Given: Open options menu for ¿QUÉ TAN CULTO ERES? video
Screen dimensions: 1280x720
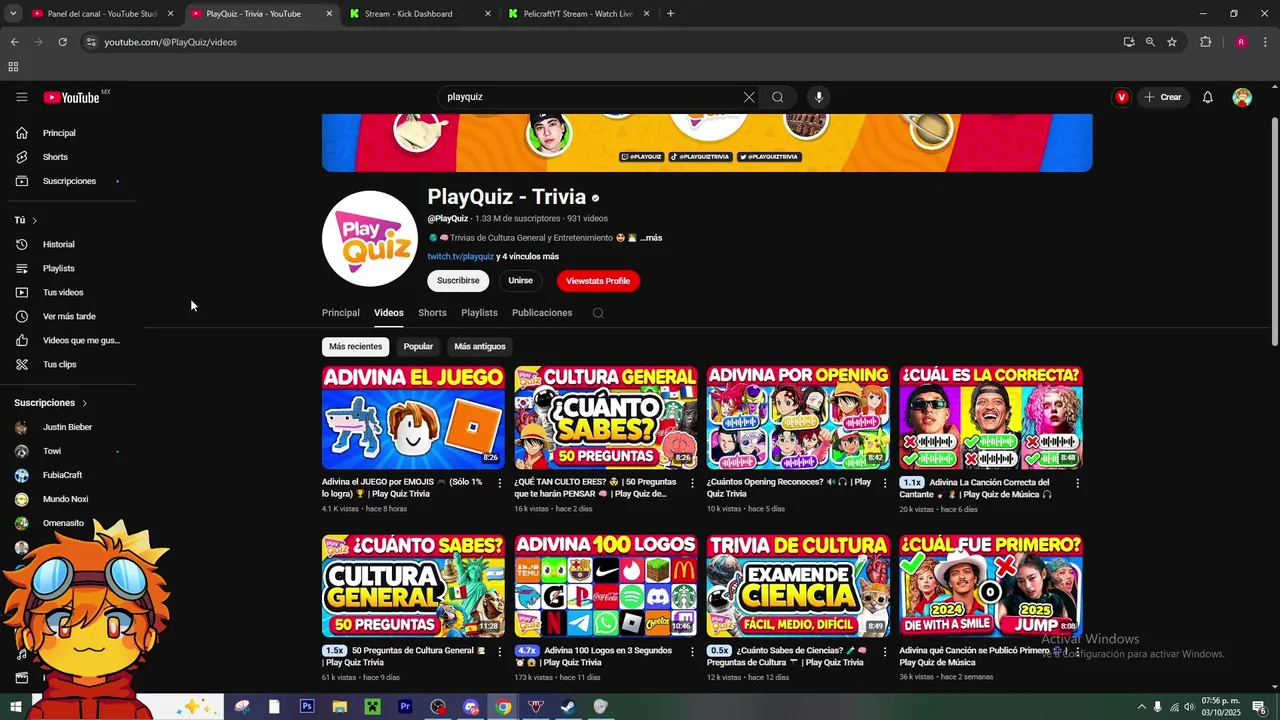Looking at the screenshot, I should pyautogui.click(x=692, y=483).
